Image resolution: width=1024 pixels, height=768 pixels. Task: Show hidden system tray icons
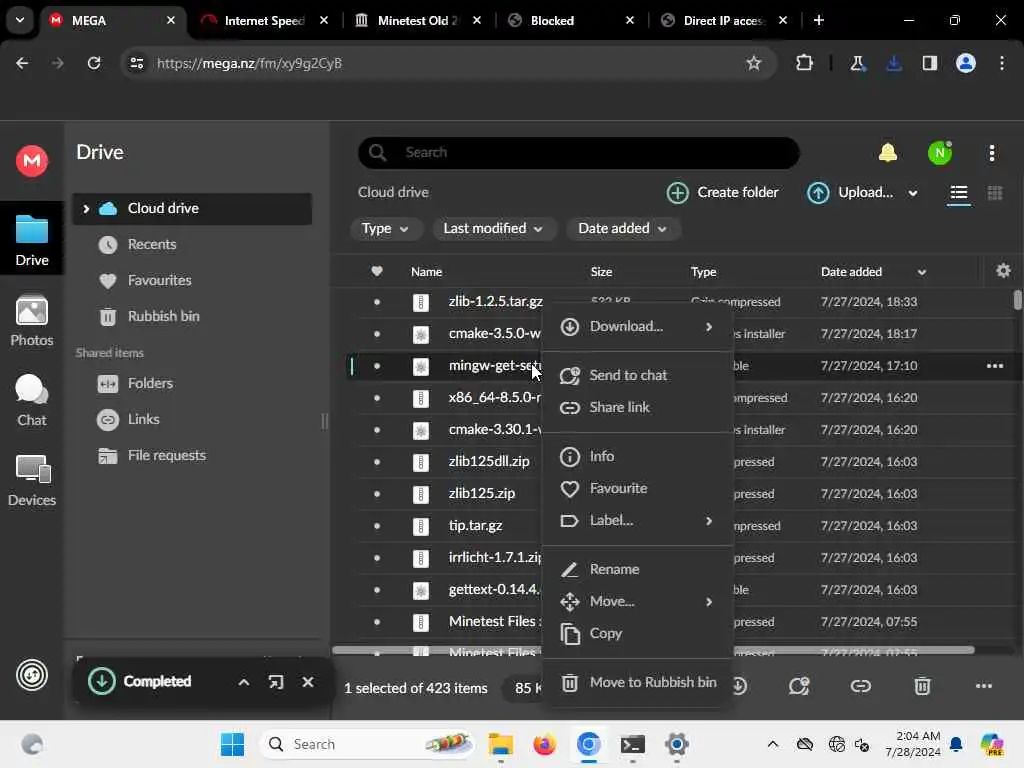click(773, 744)
